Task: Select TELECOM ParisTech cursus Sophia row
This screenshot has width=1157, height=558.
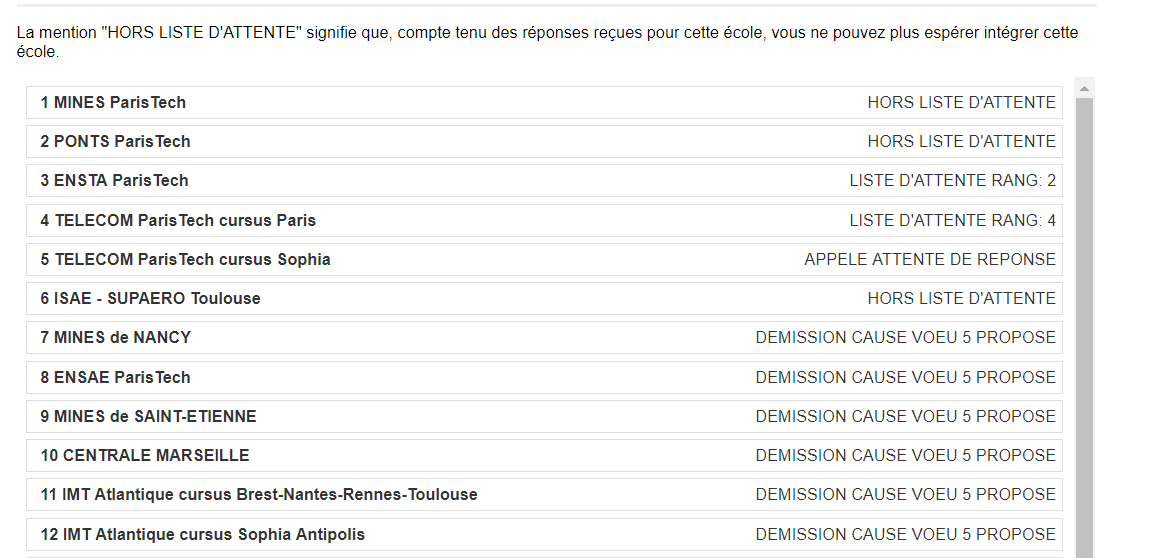Action: click(x=545, y=260)
